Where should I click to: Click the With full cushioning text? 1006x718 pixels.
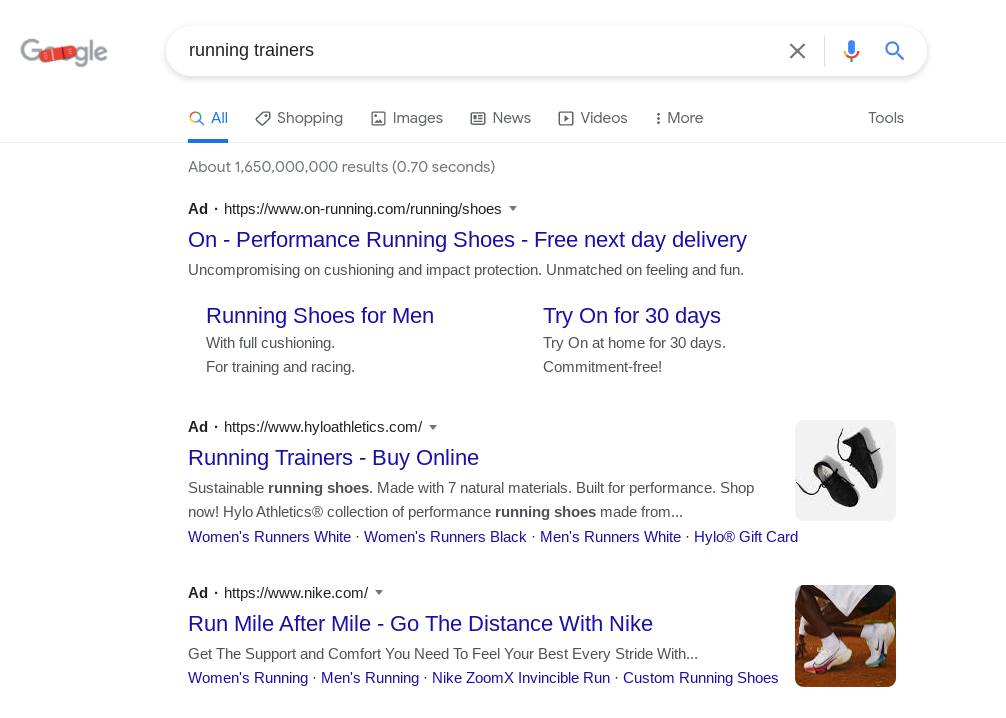[x=270, y=343]
